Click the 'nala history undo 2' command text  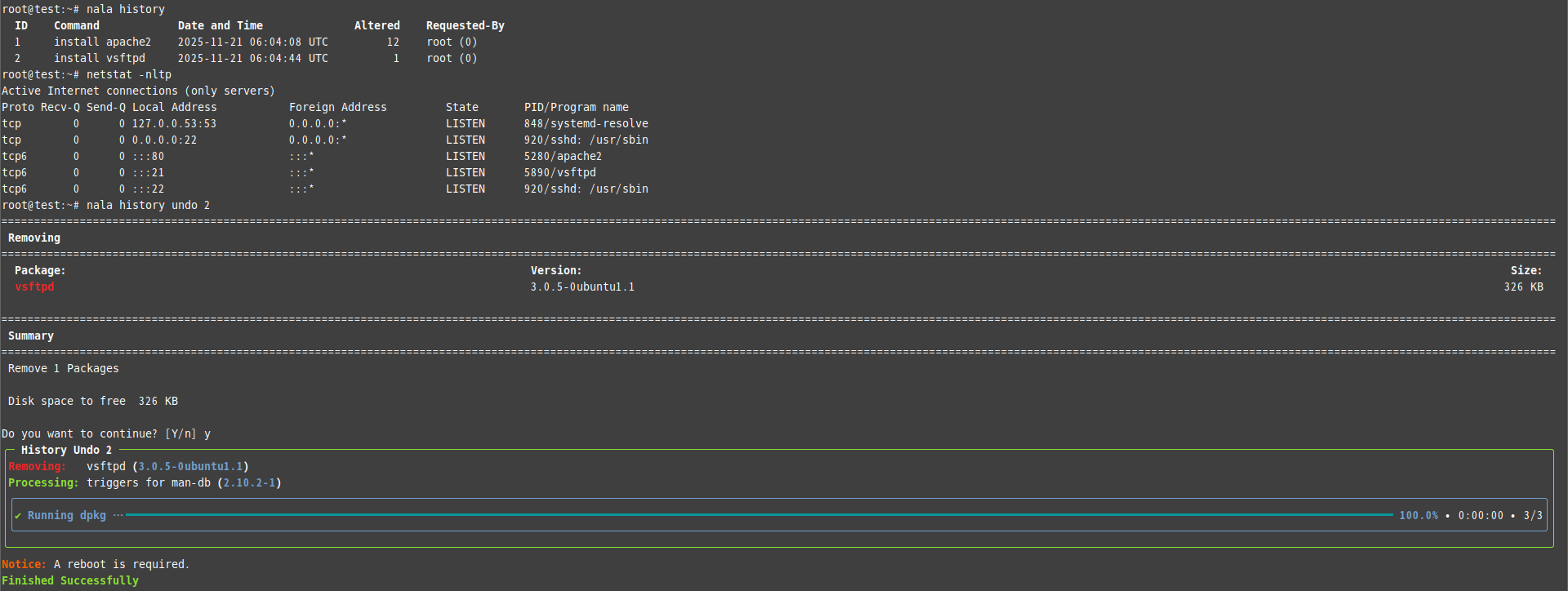coord(148,206)
